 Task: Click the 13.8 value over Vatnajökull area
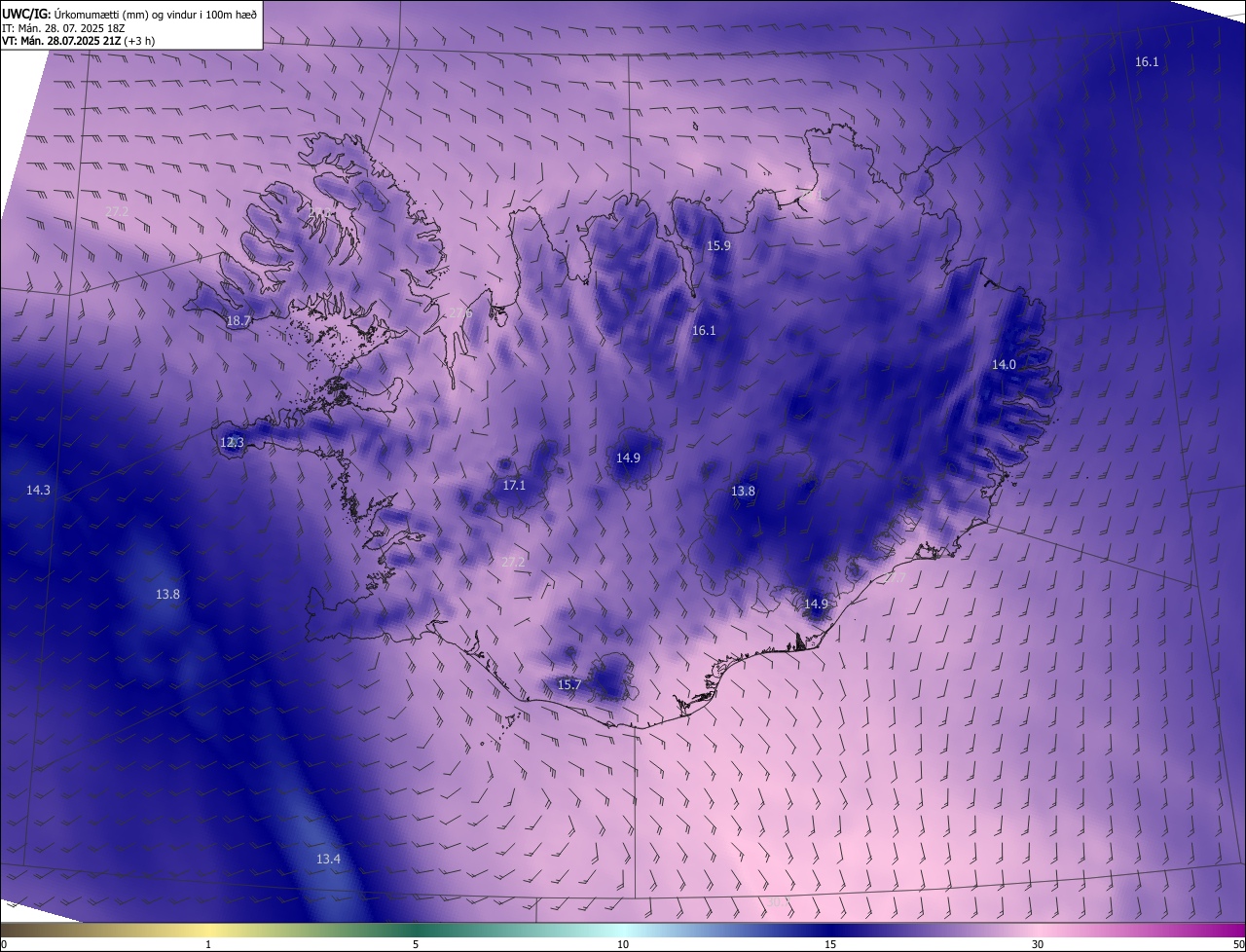[743, 491]
